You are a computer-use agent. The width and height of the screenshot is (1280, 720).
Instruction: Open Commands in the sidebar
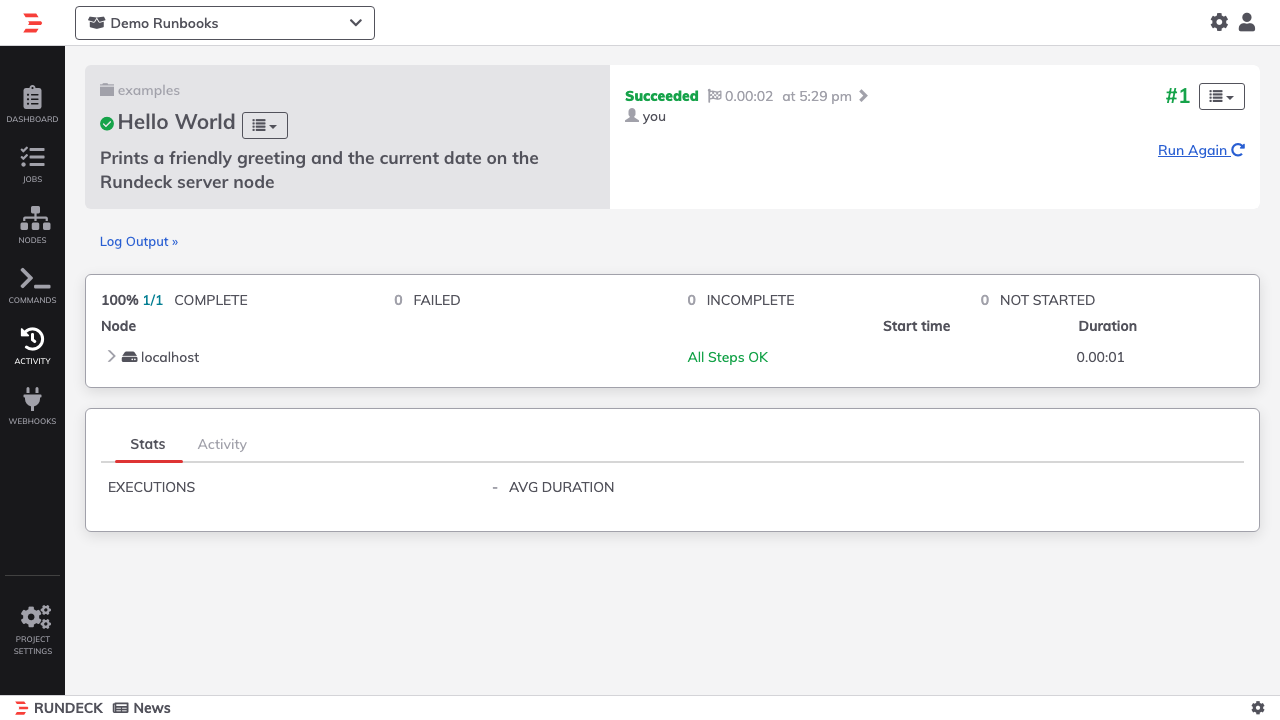[32, 285]
